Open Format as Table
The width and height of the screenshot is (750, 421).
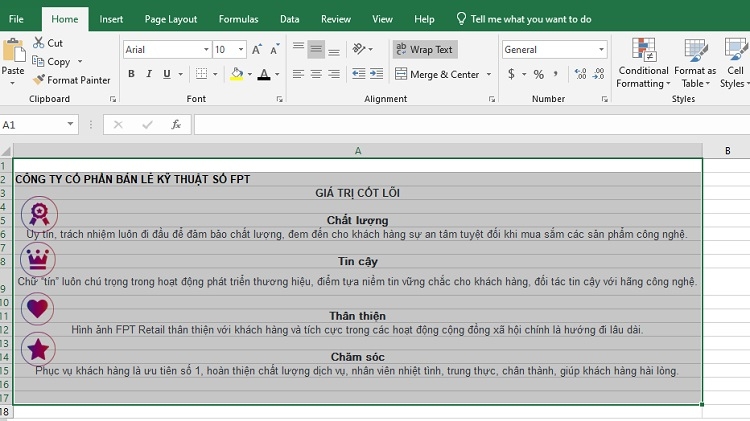point(695,63)
